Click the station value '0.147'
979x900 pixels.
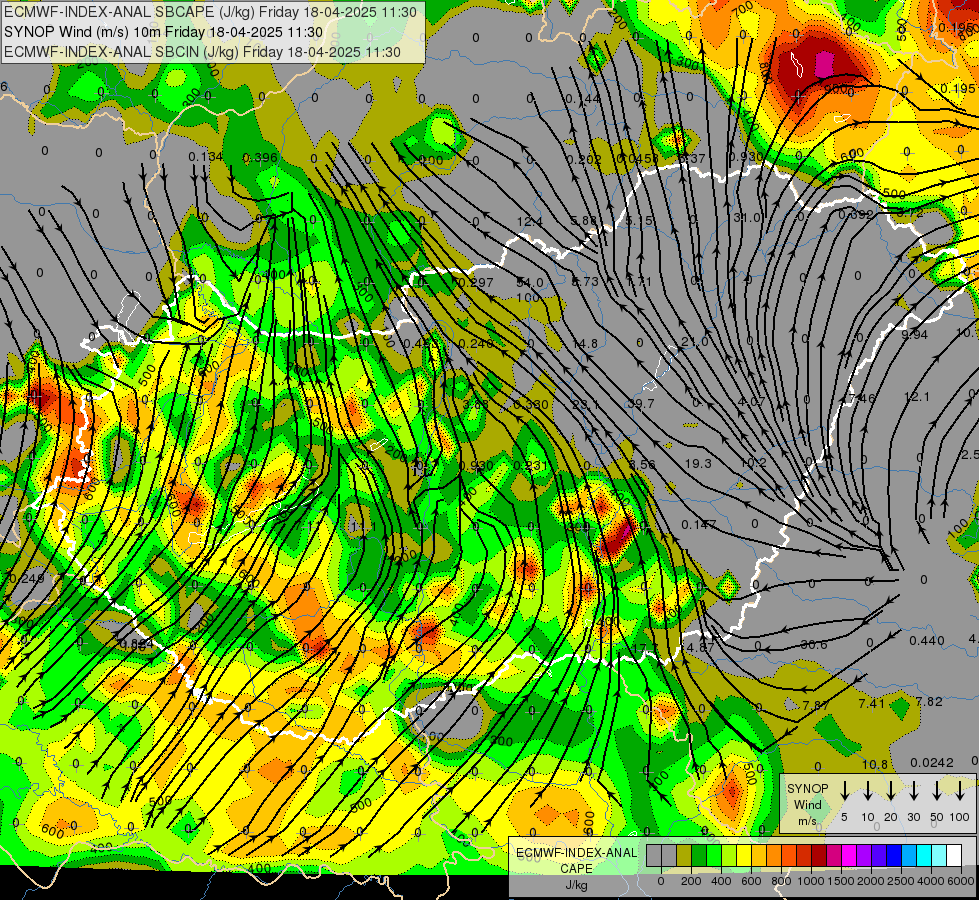[x=699, y=525]
